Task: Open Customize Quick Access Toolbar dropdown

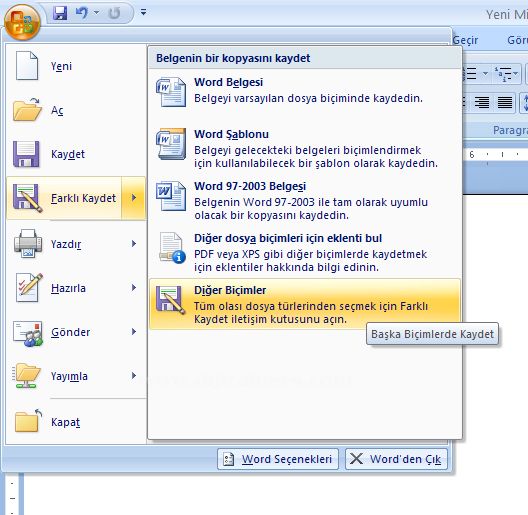Action: [143, 12]
